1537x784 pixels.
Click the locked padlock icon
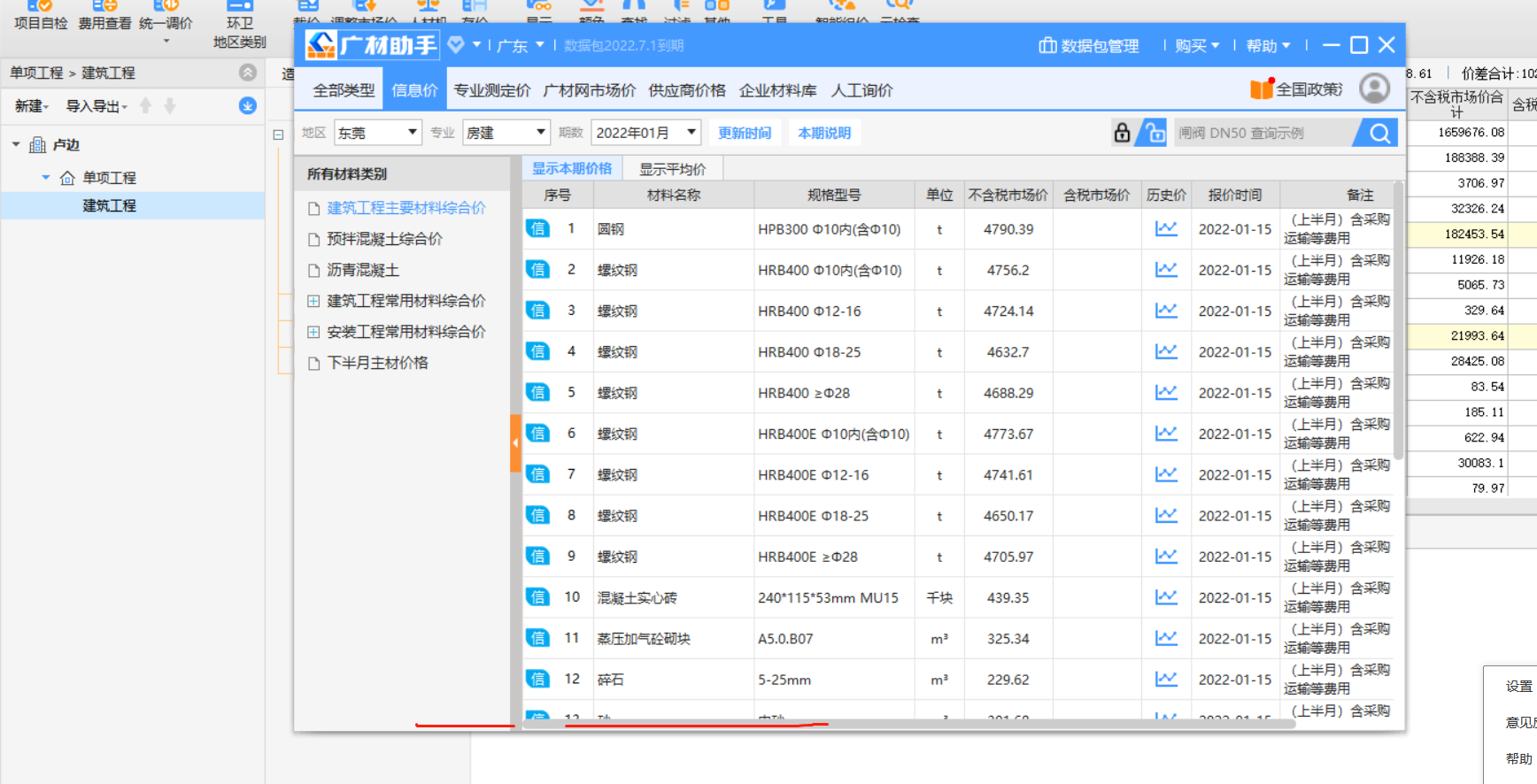click(1122, 133)
